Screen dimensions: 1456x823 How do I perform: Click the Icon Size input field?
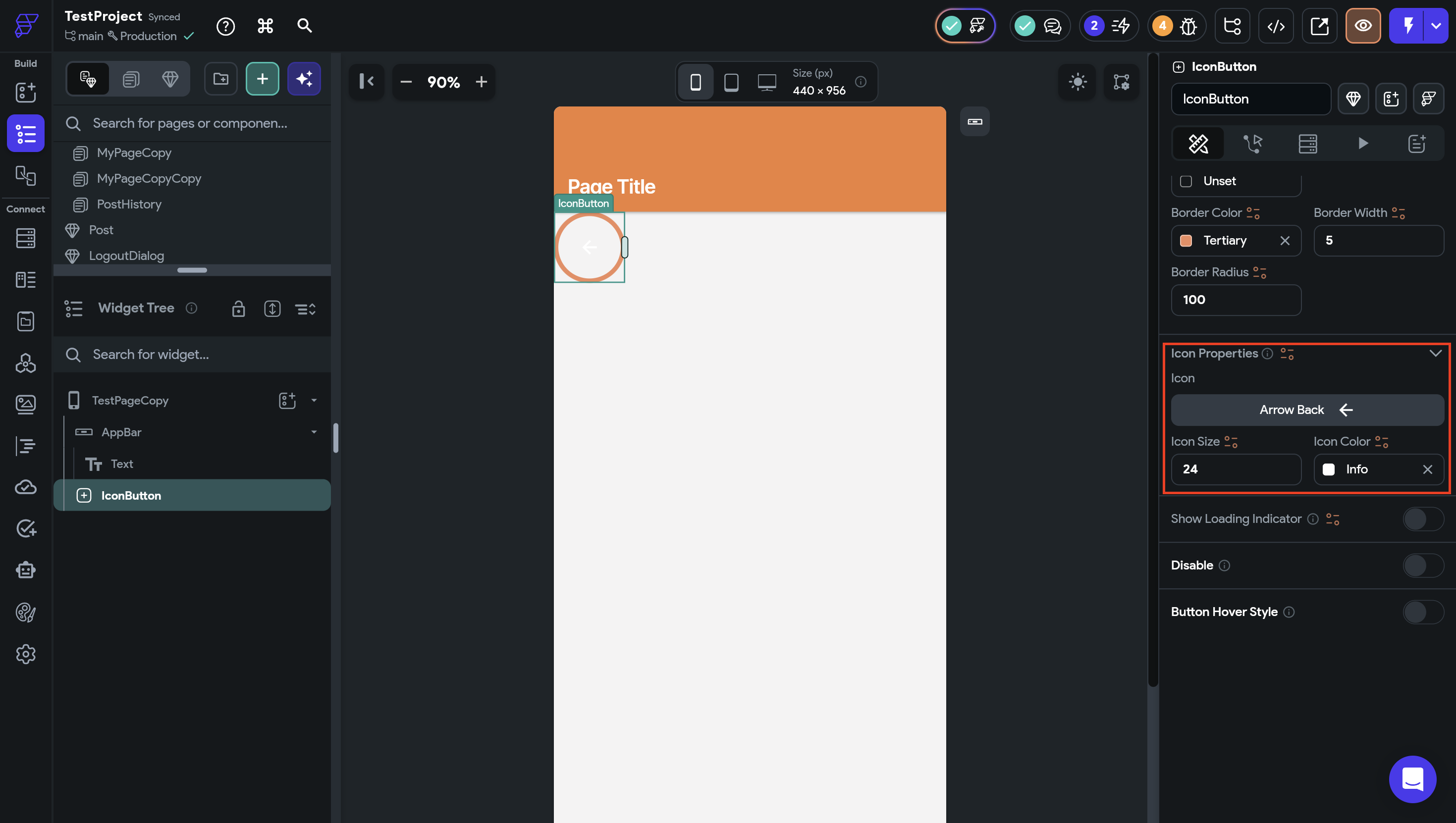(1236, 469)
